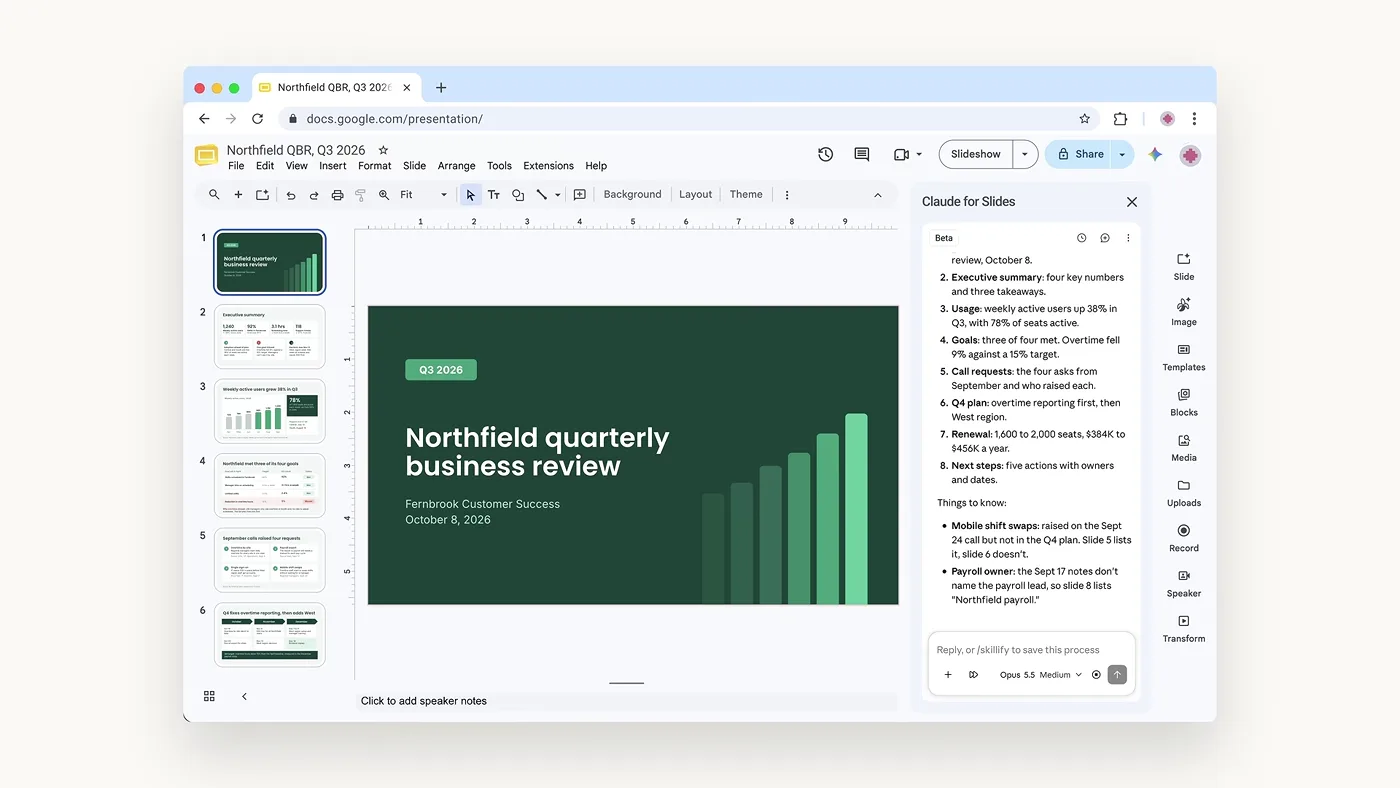The height and width of the screenshot is (788, 1400).
Task: Collapse the filmstrip panel arrow
Action: 244,696
